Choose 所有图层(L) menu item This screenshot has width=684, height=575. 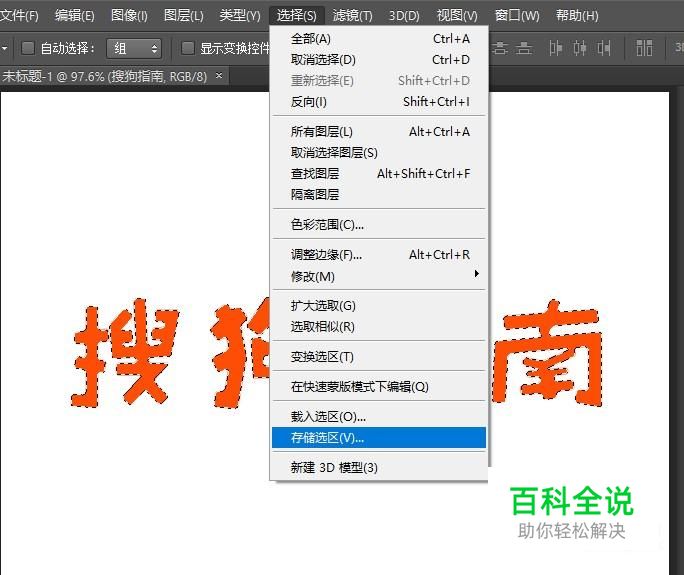tap(379, 132)
